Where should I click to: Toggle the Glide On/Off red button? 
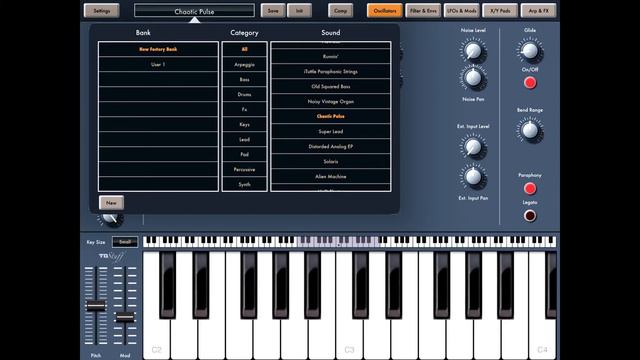[x=530, y=83]
